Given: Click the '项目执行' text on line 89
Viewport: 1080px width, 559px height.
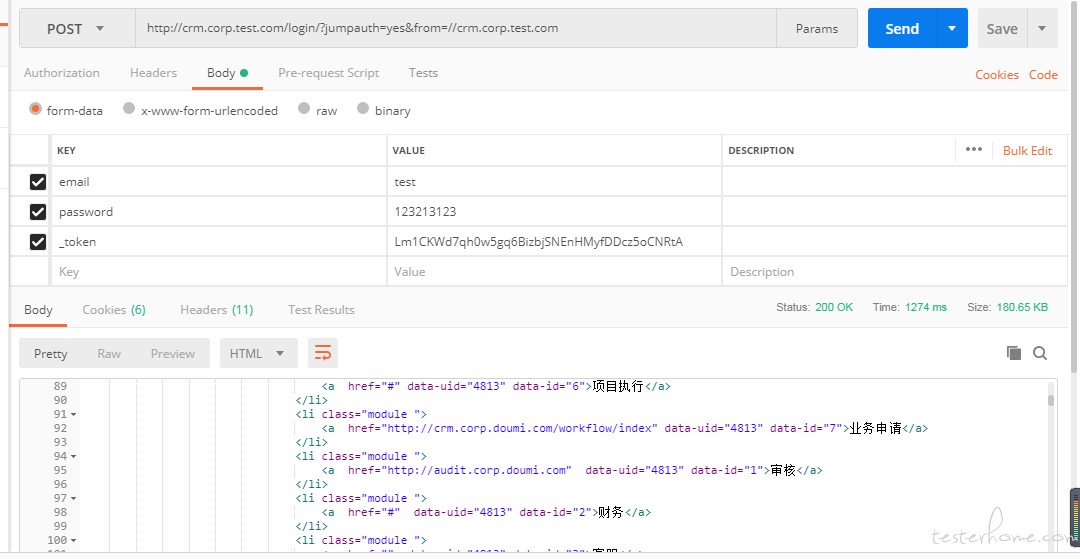Looking at the screenshot, I should pyautogui.click(x=617, y=386).
